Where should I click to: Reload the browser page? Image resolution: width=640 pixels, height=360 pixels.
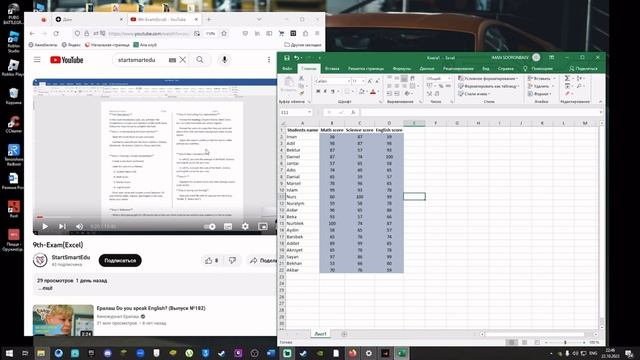point(56,33)
